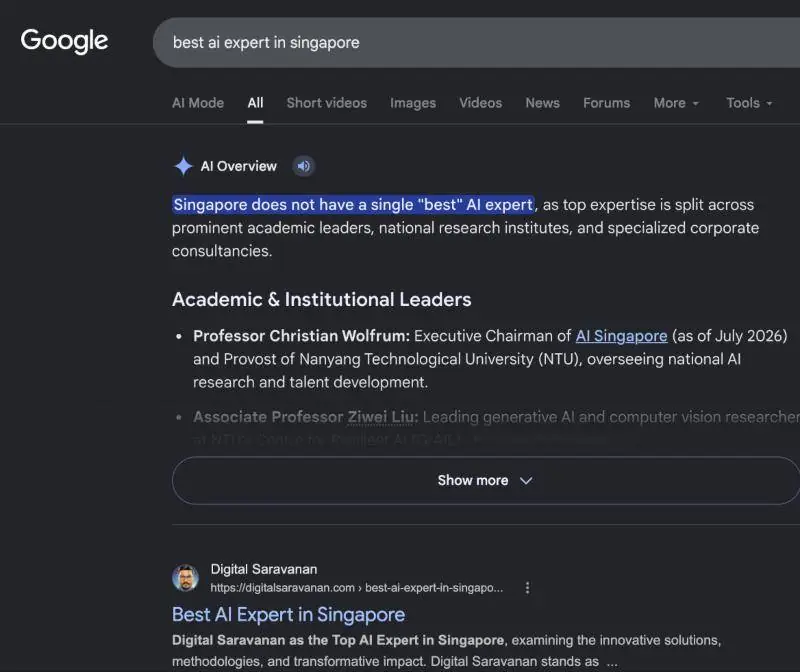This screenshot has height=672, width=800.
Task: Click the 'Professor Christian Wolfrum:' text
Action: (302, 336)
